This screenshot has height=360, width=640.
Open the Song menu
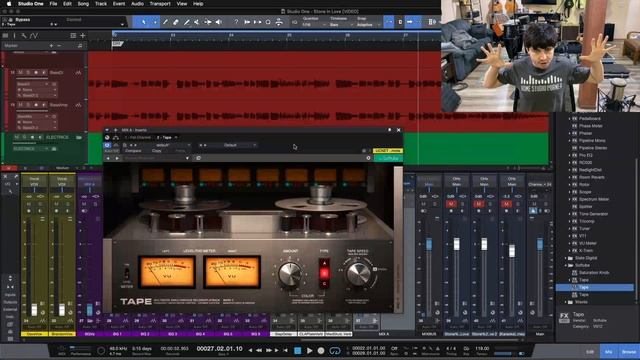(83, 4)
